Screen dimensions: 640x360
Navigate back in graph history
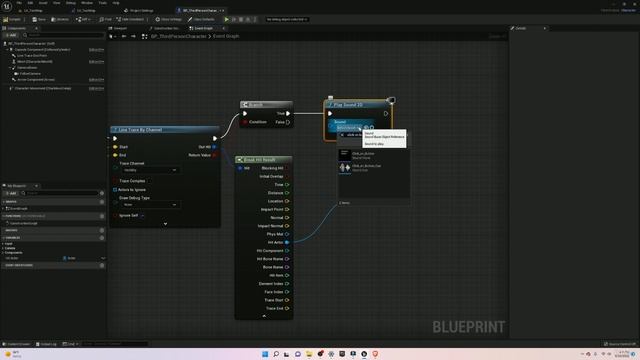coord(124,36)
